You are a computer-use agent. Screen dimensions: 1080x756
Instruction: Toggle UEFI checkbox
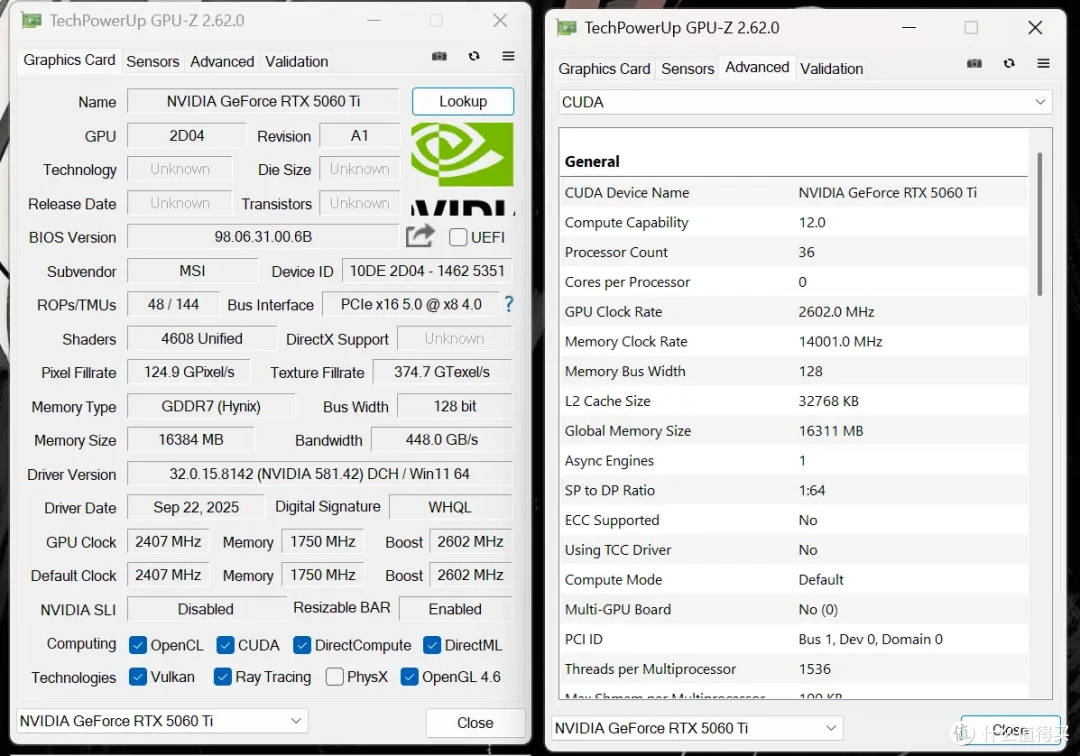point(458,238)
